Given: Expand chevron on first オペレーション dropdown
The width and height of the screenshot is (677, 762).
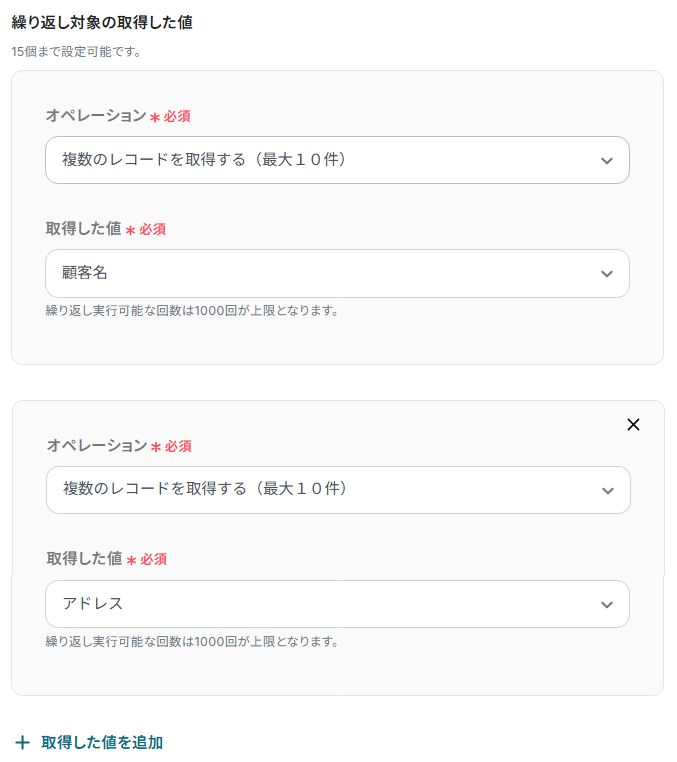Looking at the screenshot, I should click(x=607, y=161).
